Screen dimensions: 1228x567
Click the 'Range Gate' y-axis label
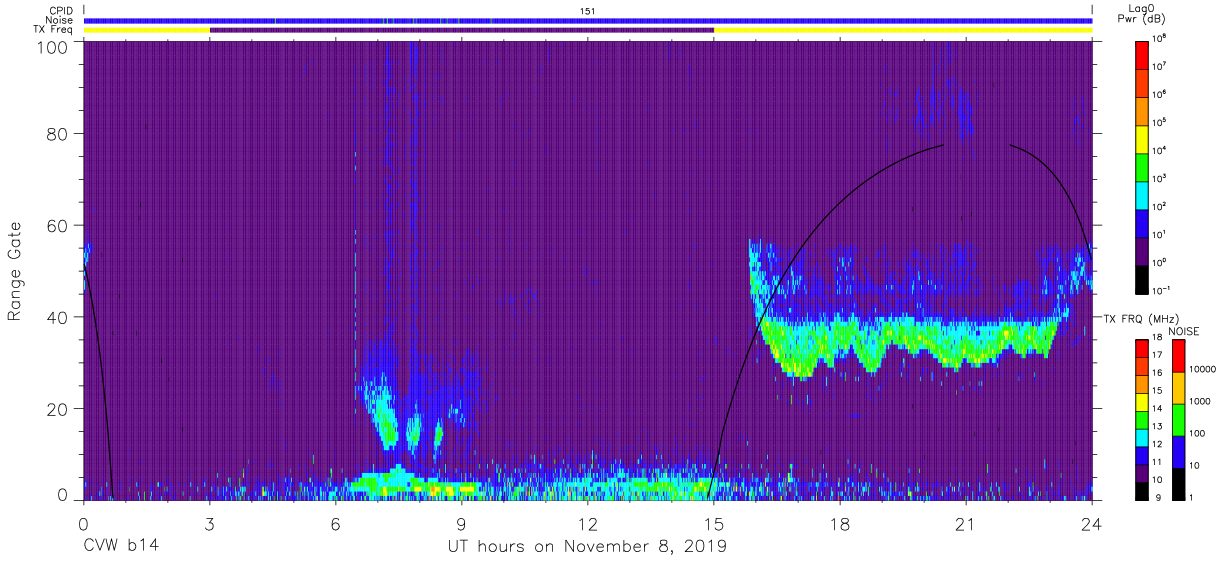[15, 270]
